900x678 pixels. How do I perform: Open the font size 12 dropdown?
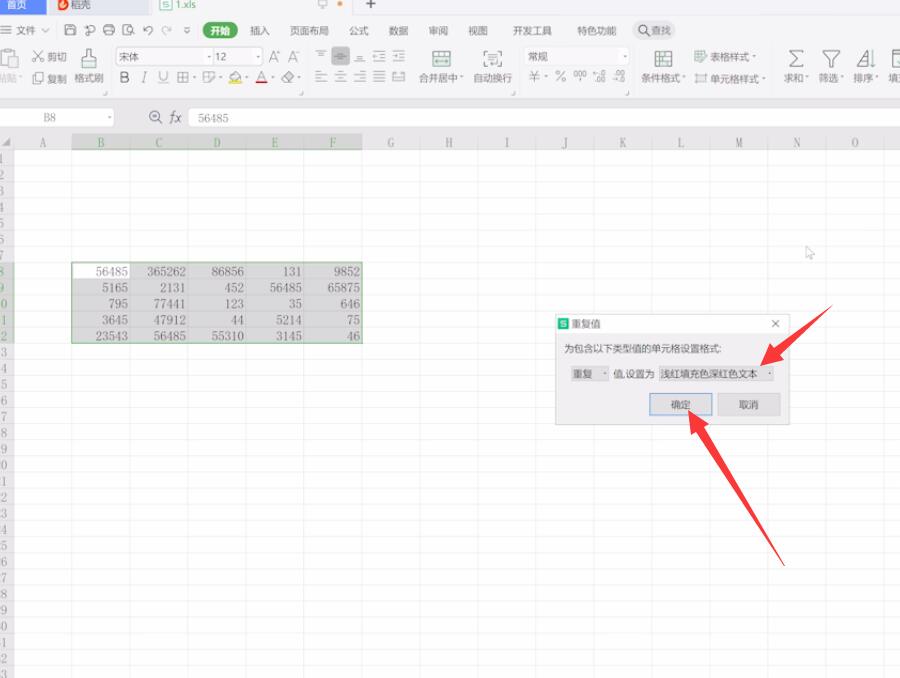(258, 56)
